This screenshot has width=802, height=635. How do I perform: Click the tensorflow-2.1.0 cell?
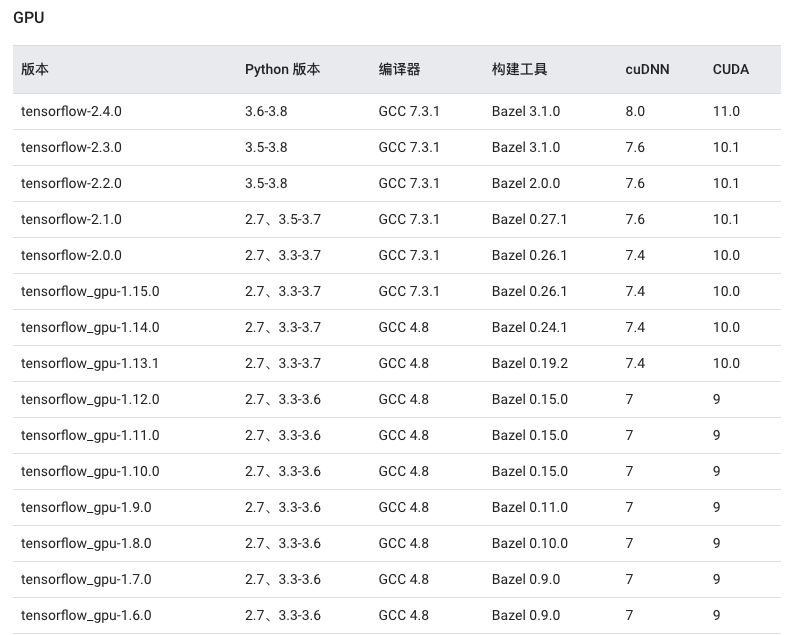click(71, 219)
